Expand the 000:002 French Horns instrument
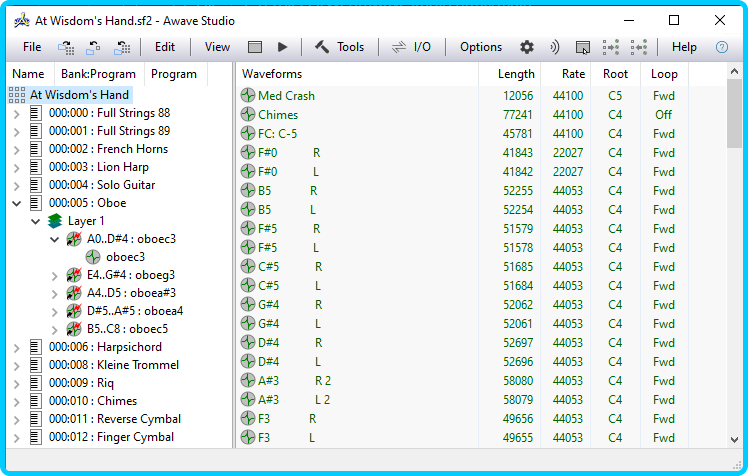 17,150
